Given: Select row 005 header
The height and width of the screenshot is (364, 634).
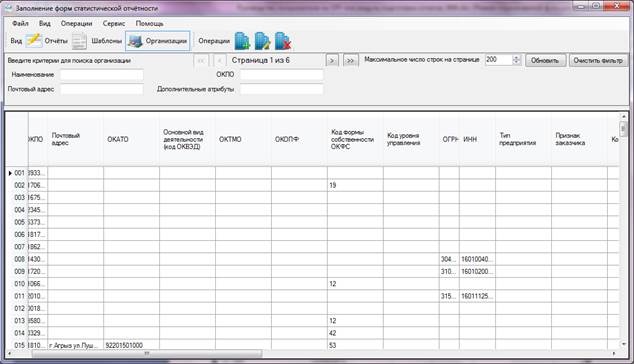Looking at the screenshot, I should coord(17,222).
